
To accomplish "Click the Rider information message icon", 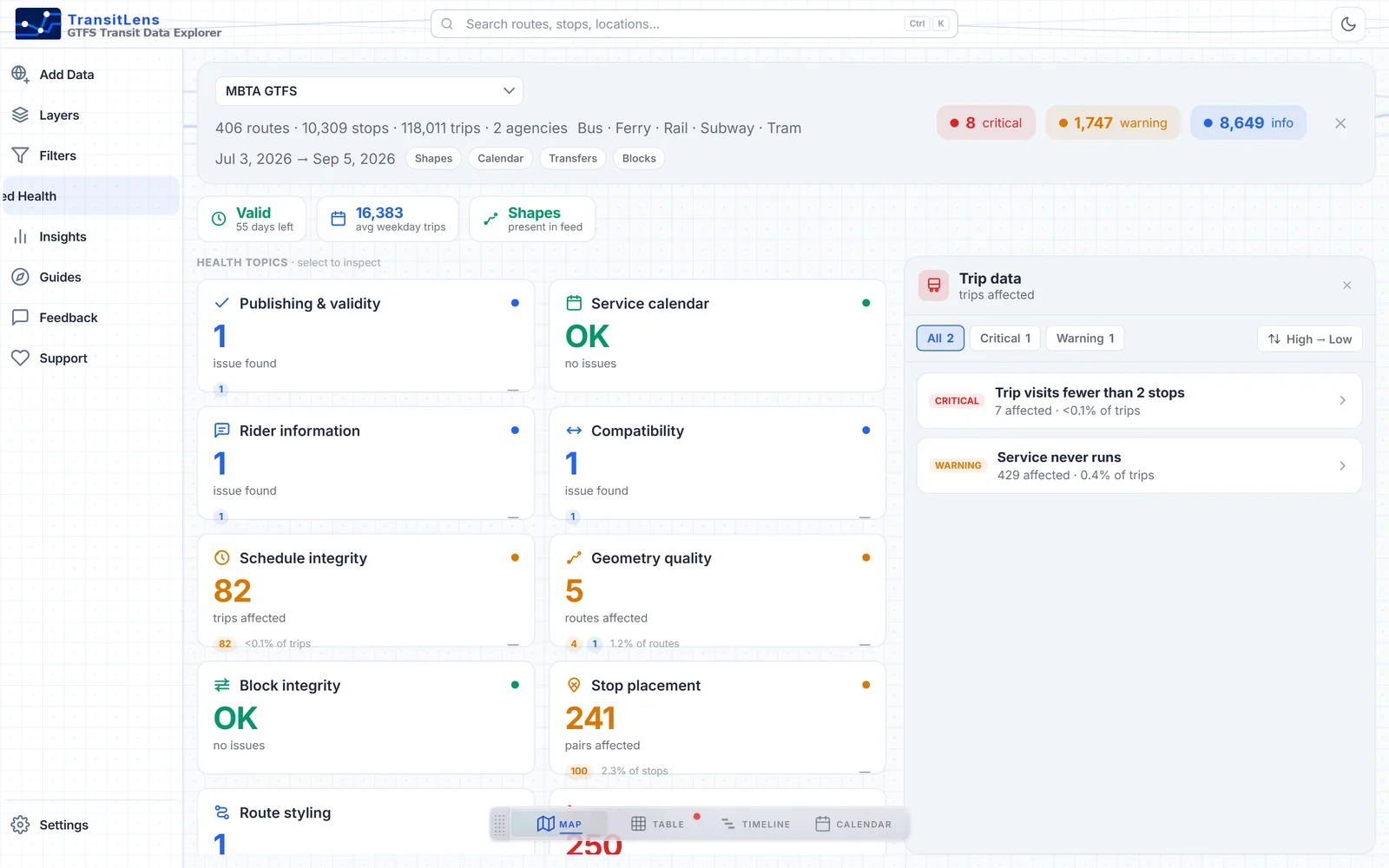I will tap(221, 431).
